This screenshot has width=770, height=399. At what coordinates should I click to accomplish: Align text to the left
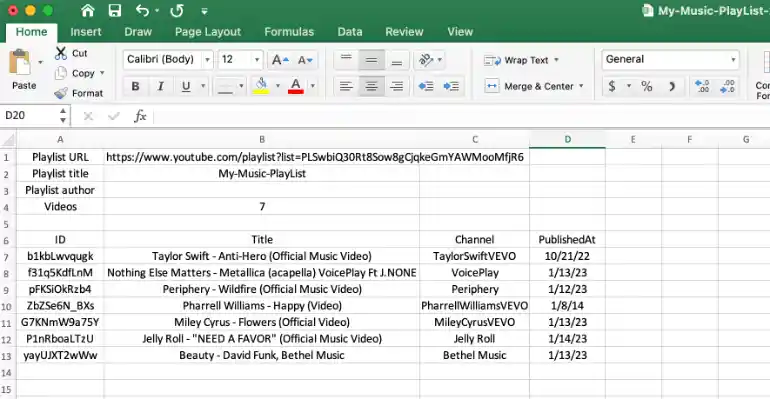346,86
